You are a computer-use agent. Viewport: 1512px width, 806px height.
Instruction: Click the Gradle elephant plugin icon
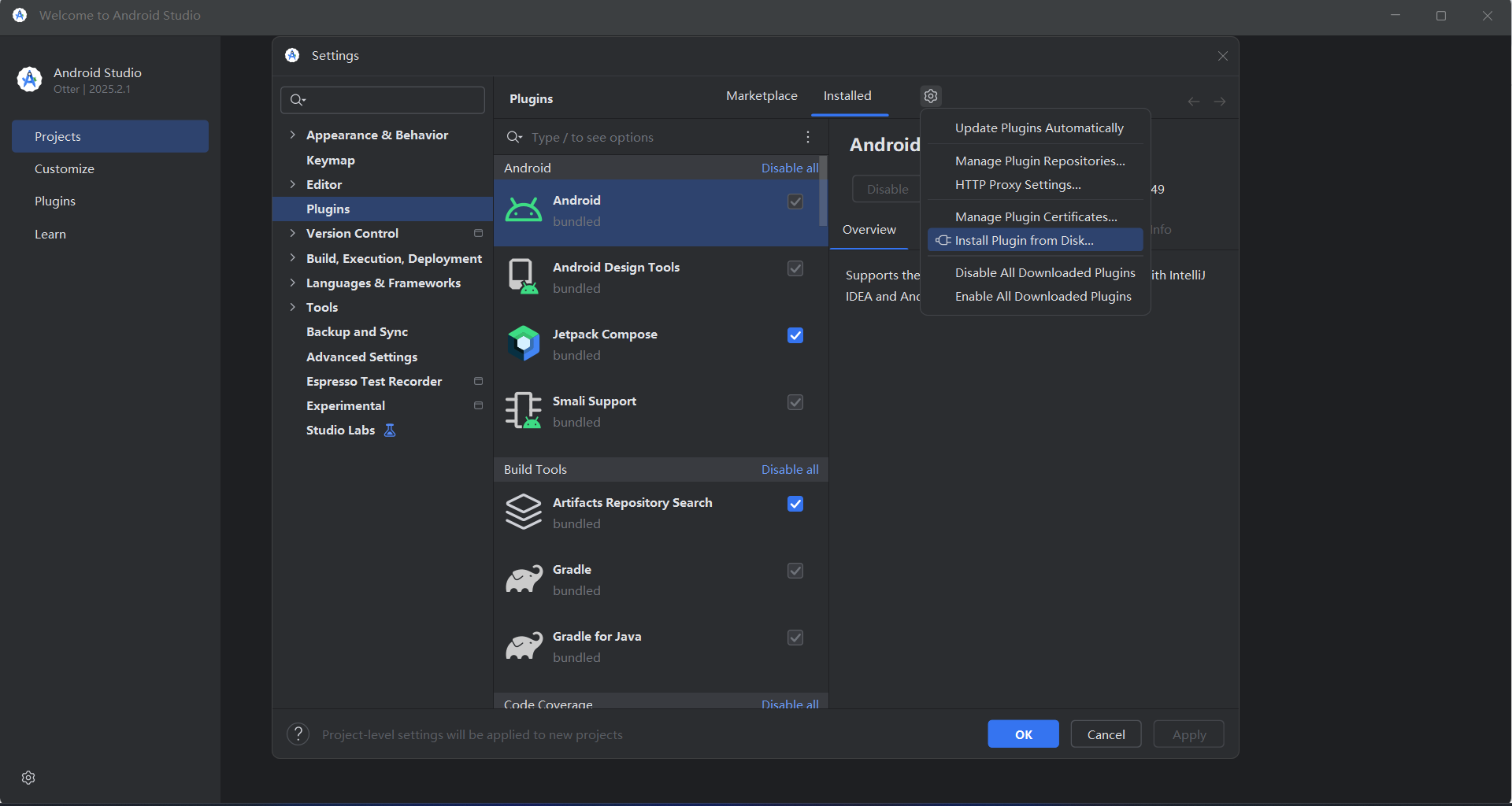point(524,579)
